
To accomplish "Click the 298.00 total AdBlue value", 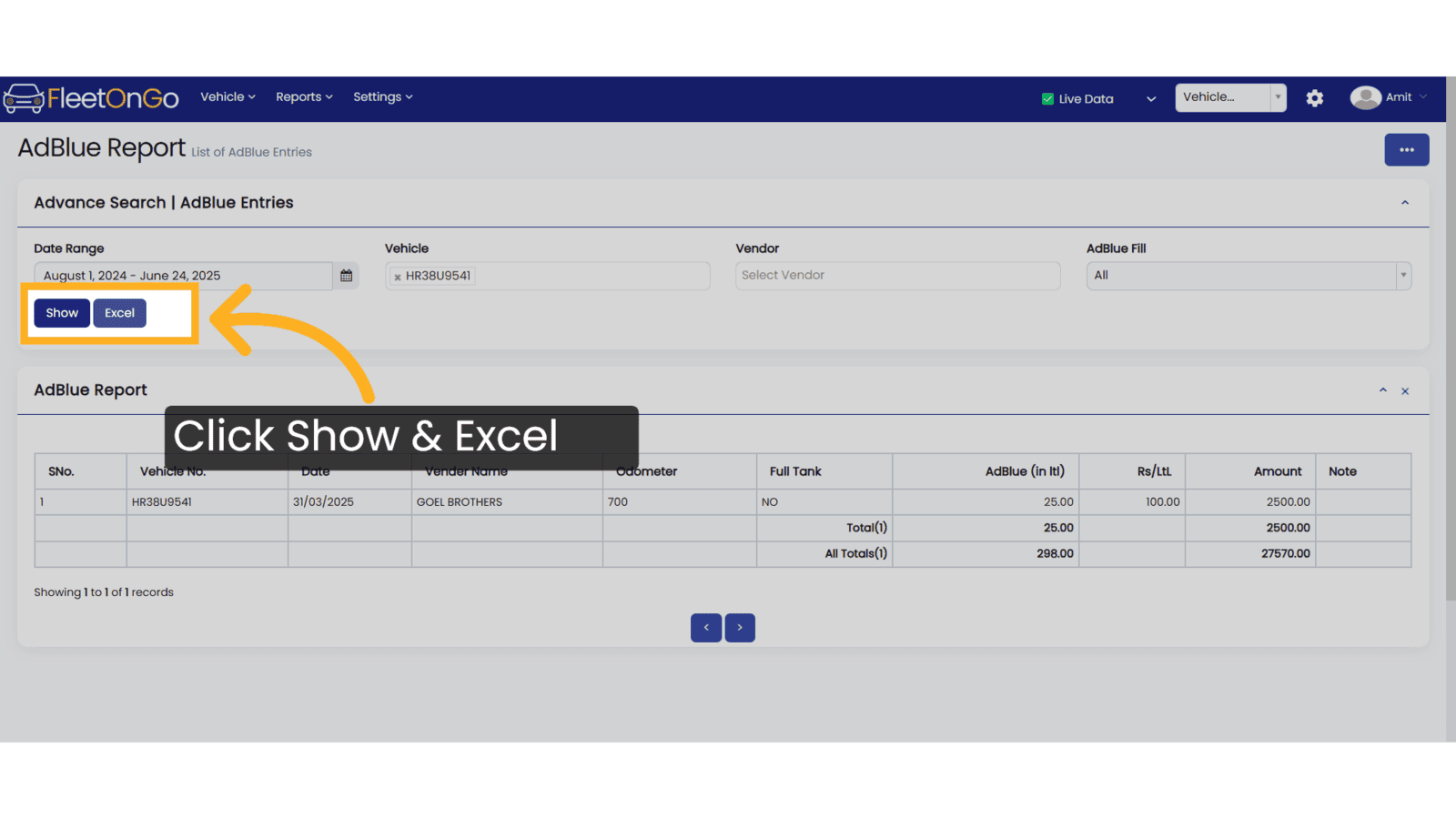I will (x=1055, y=554).
